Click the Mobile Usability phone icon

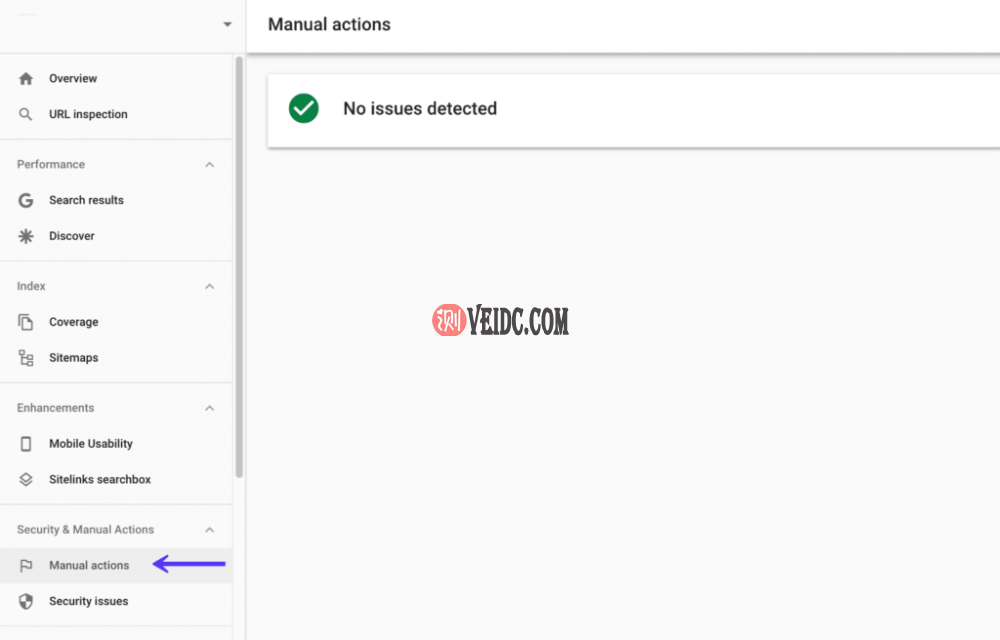coord(25,443)
